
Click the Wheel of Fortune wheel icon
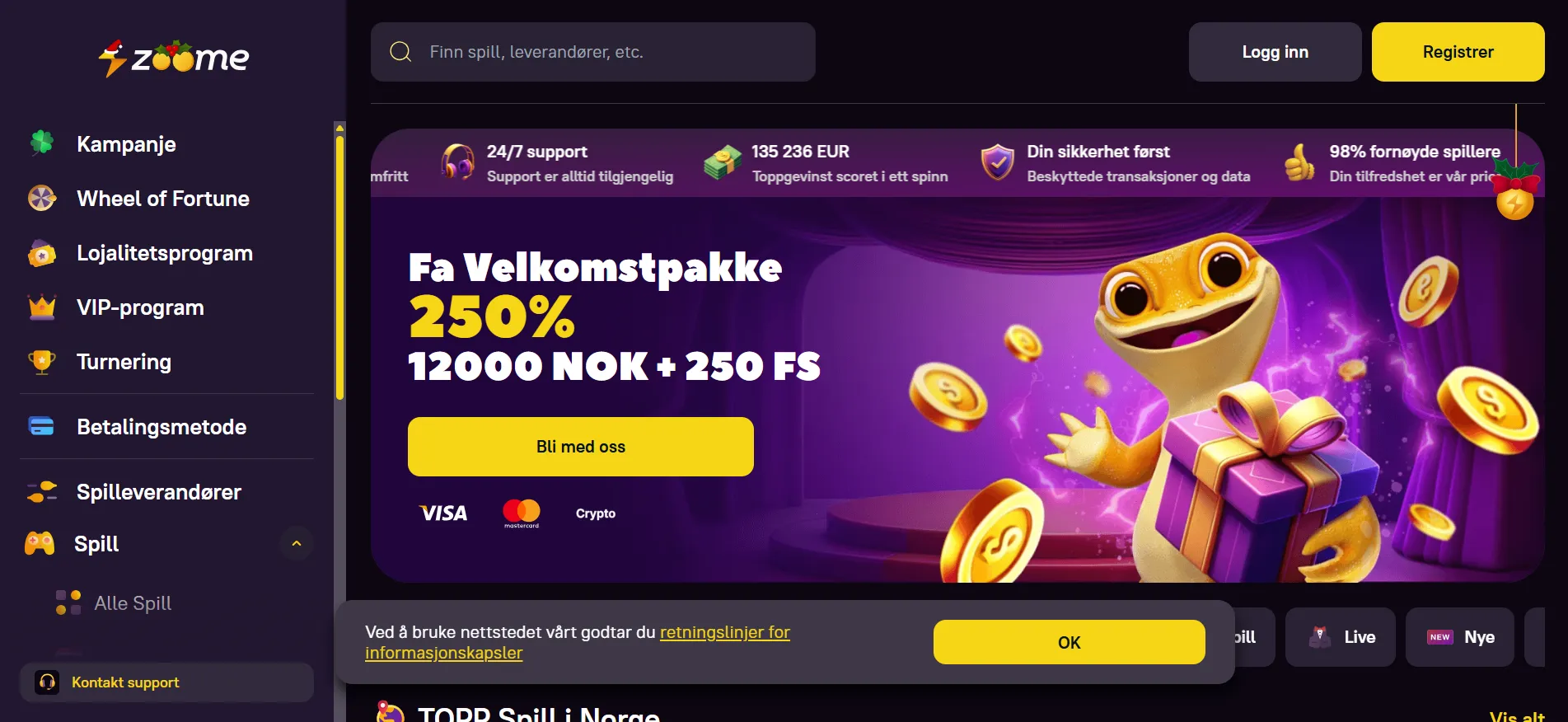pyautogui.click(x=42, y=198)
